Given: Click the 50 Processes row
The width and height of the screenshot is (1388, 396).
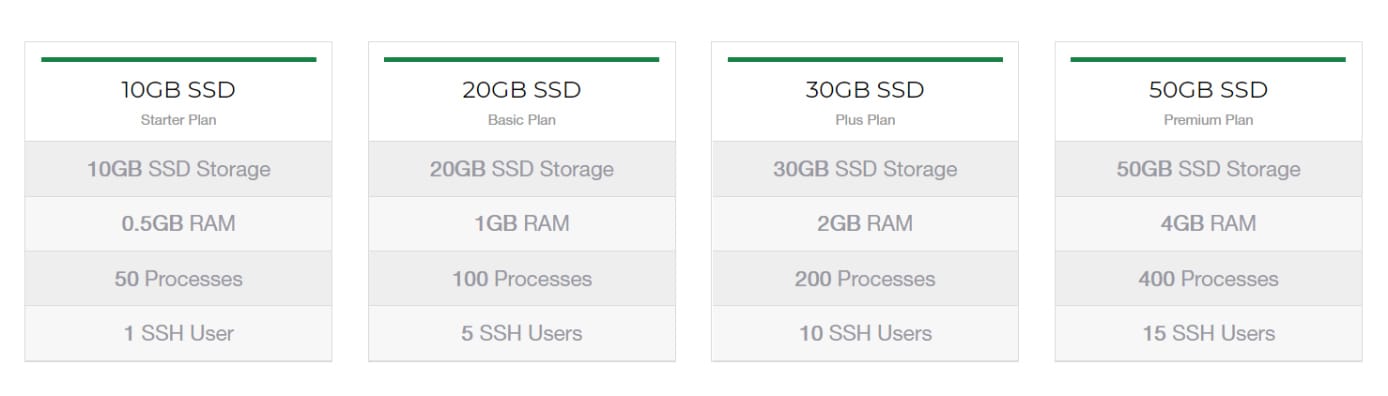Looking at the screenshot, I should pos(178,279).
